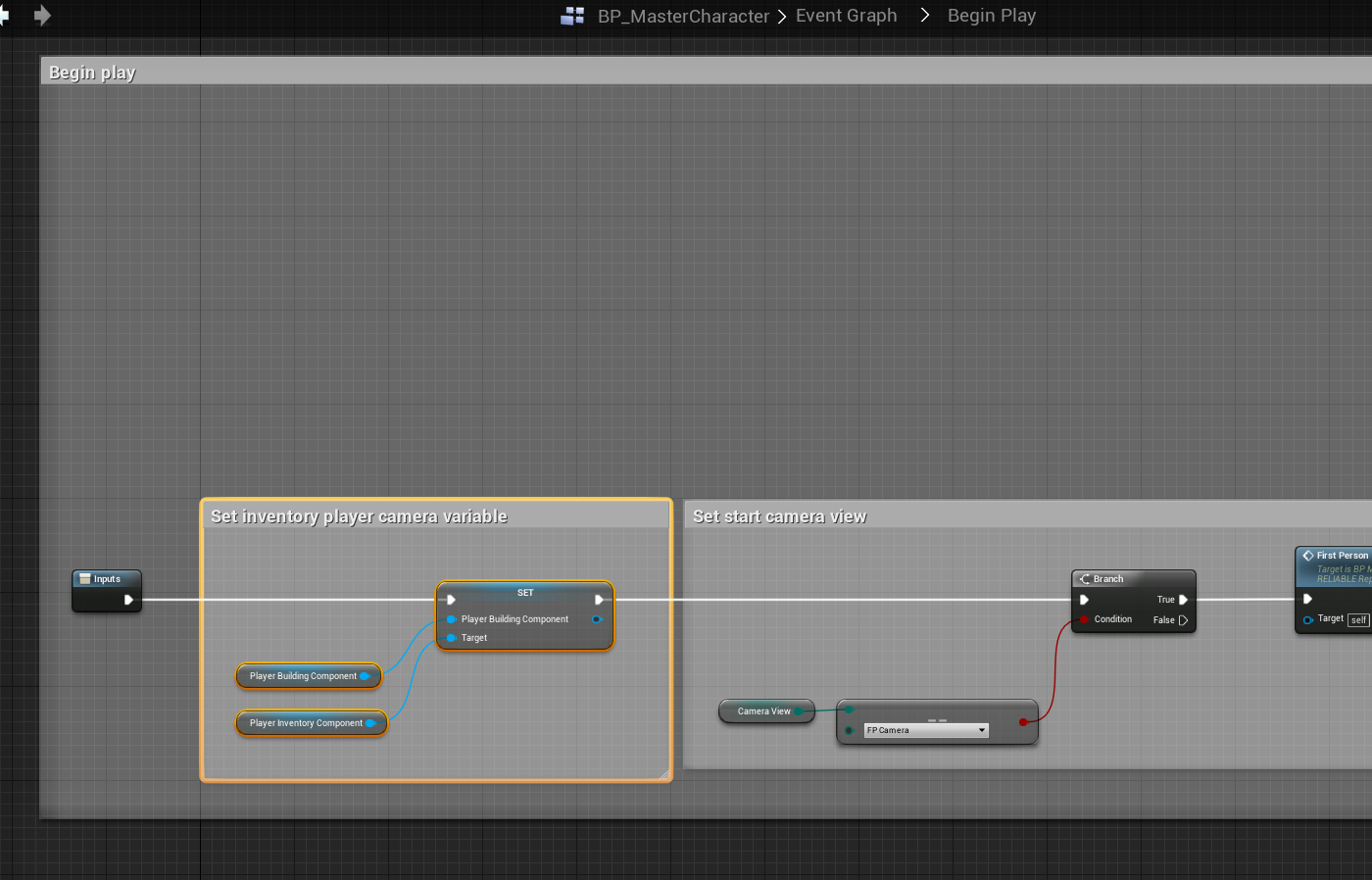
Task: Click the Event Graph breadcrumb
Action: point(846,16)
